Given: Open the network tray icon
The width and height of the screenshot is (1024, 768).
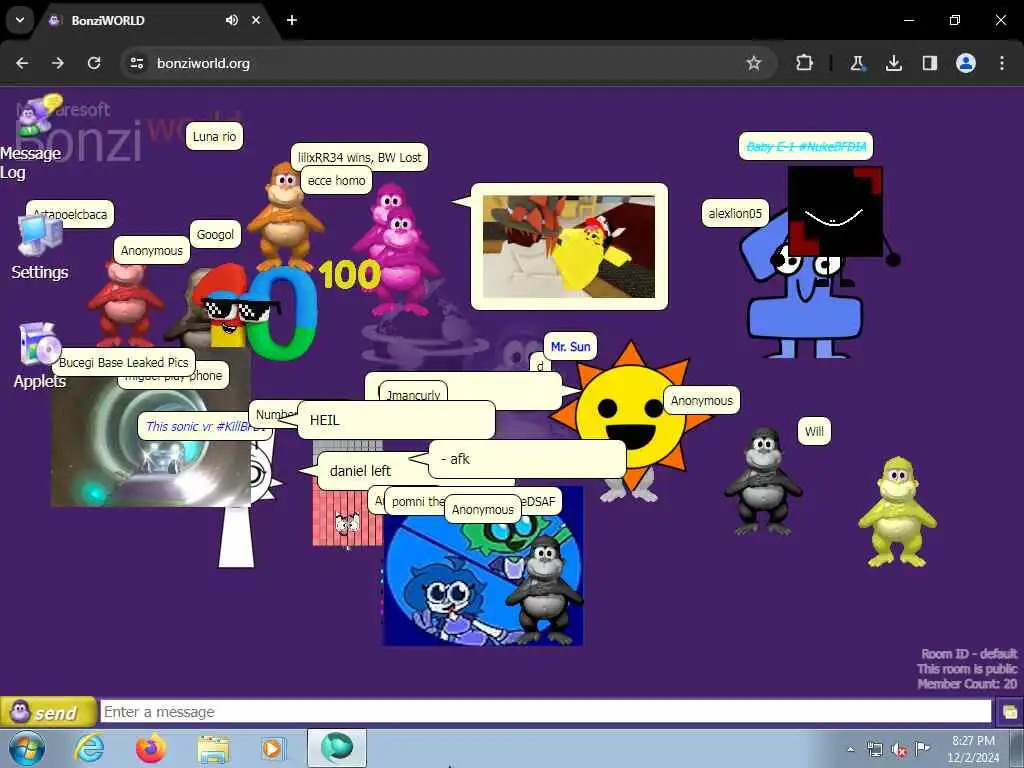Looking at the screenshot, I should pos(874,750).
